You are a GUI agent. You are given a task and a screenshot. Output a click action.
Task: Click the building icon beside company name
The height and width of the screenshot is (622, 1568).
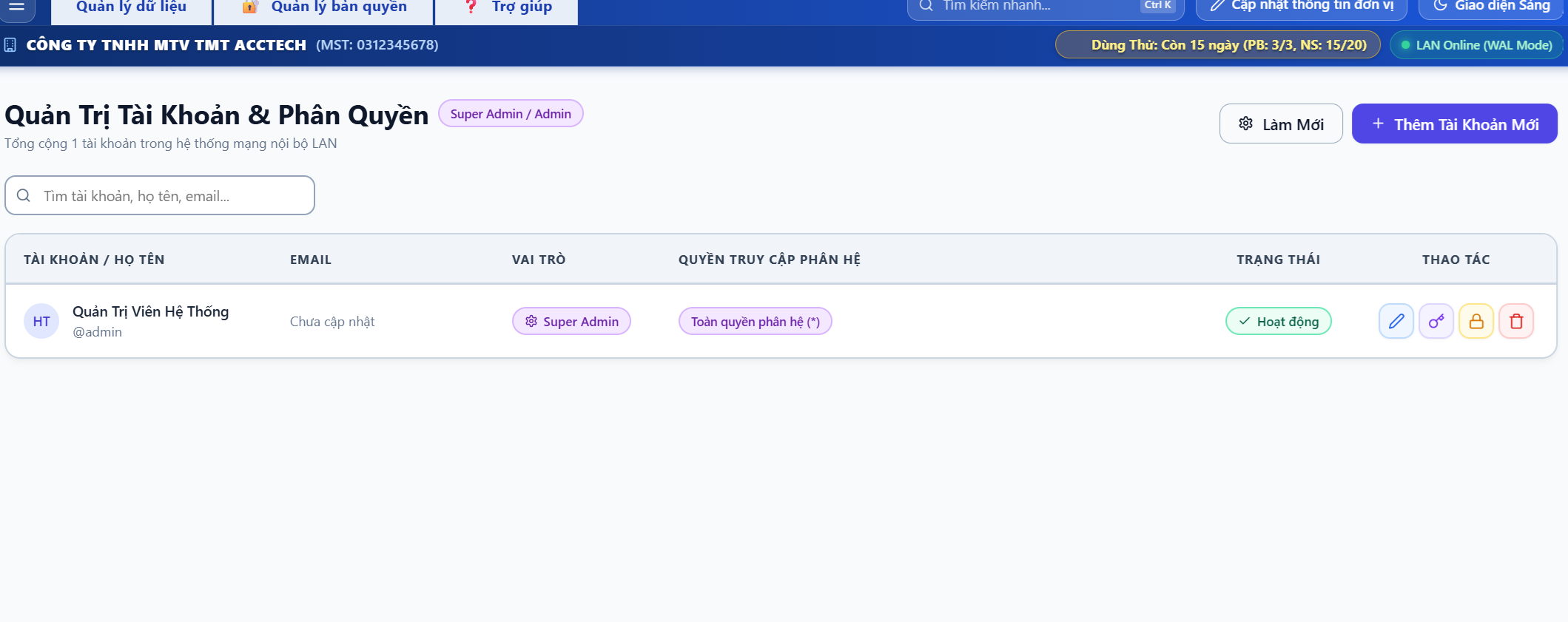[10, 45]
